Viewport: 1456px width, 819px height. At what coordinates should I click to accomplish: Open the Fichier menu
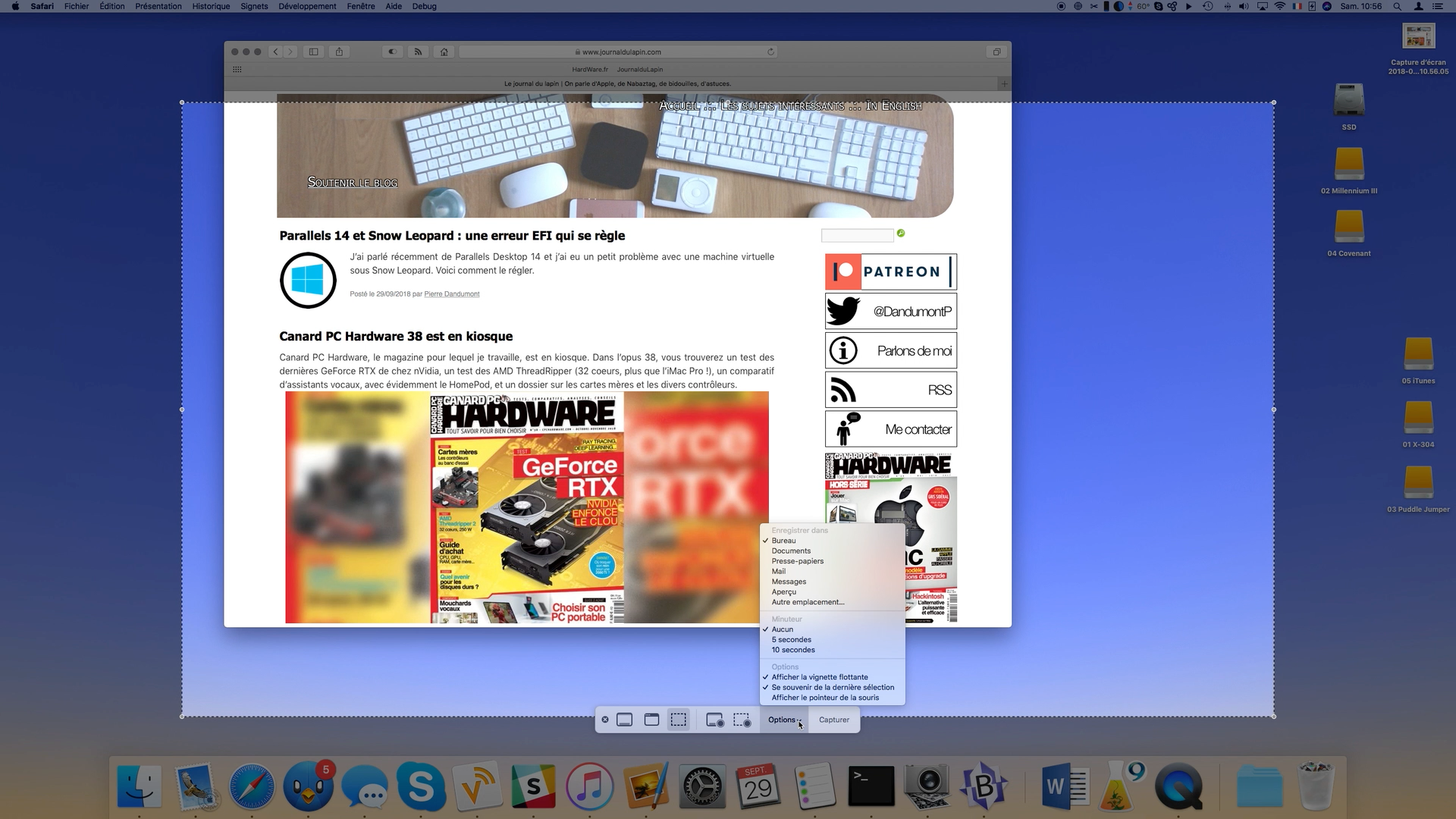(77, 6)
